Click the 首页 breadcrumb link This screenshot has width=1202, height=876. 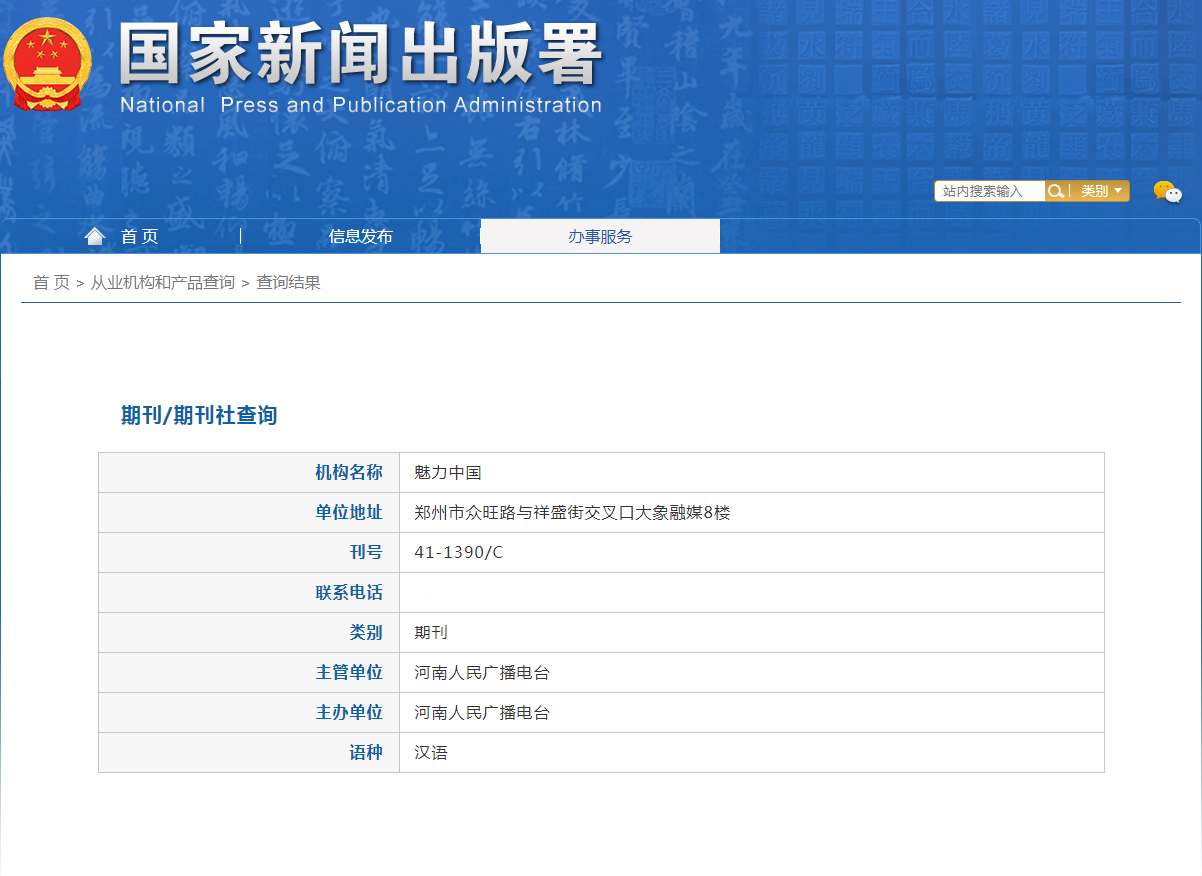tap(51, 283)
